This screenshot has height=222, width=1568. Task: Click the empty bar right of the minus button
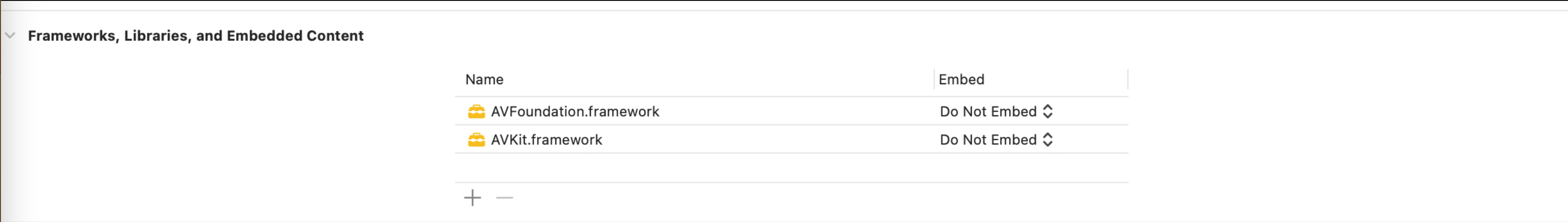pos(791,197)
